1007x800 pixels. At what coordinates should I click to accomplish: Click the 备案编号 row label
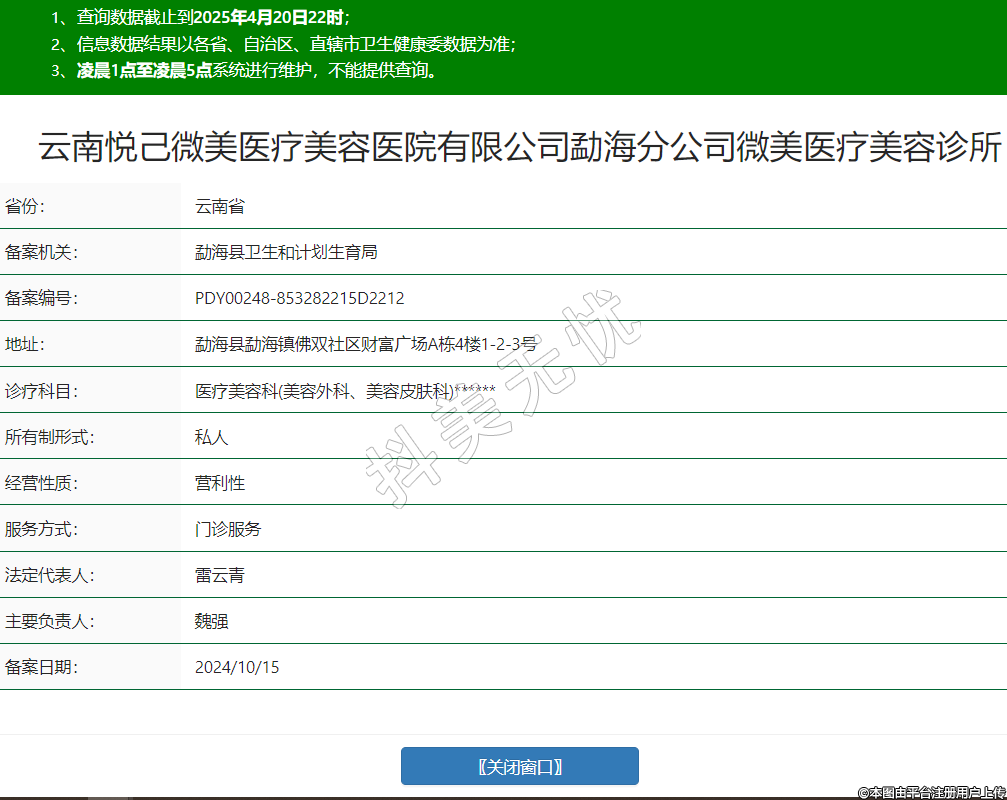[41, 299]
